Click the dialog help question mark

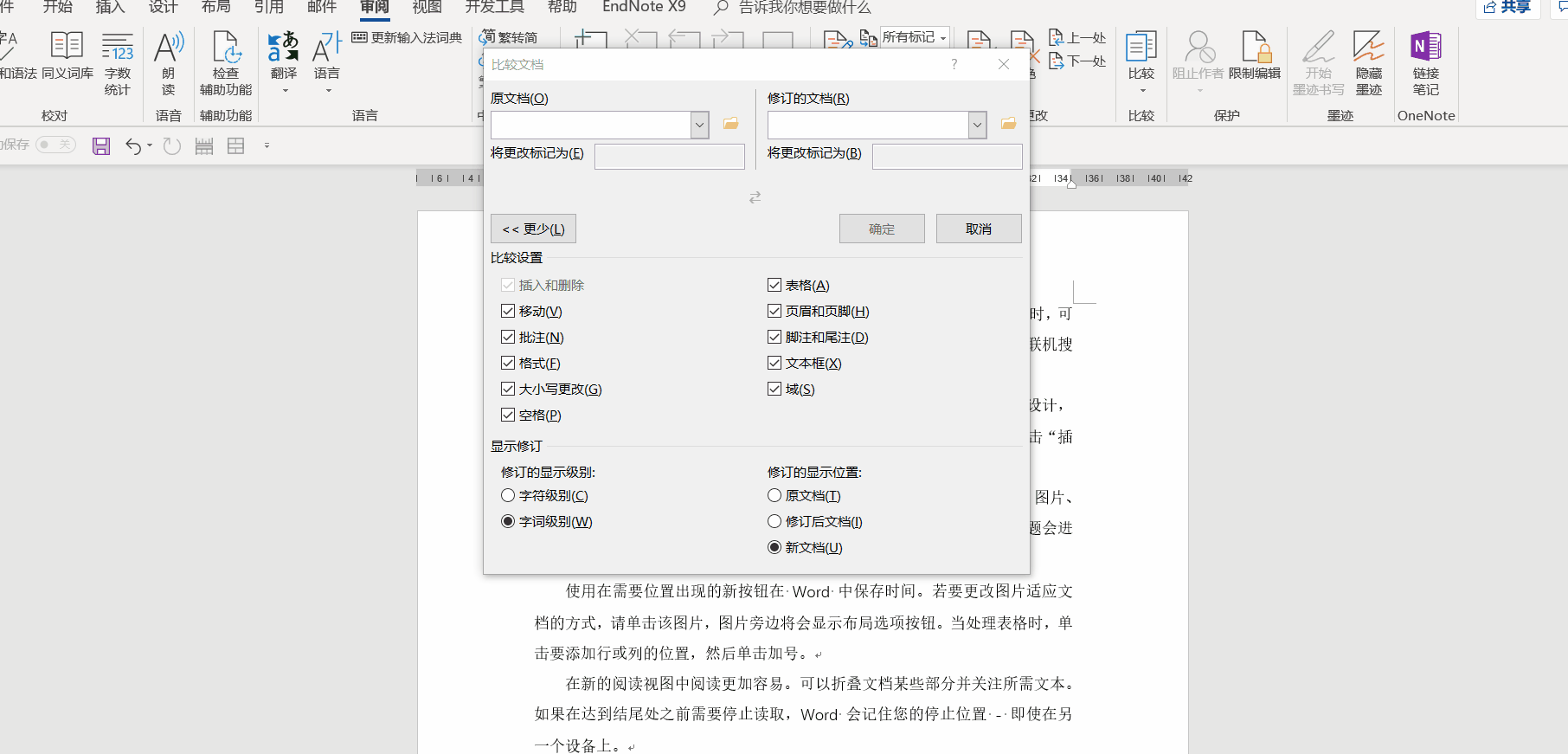coord(954,64)
